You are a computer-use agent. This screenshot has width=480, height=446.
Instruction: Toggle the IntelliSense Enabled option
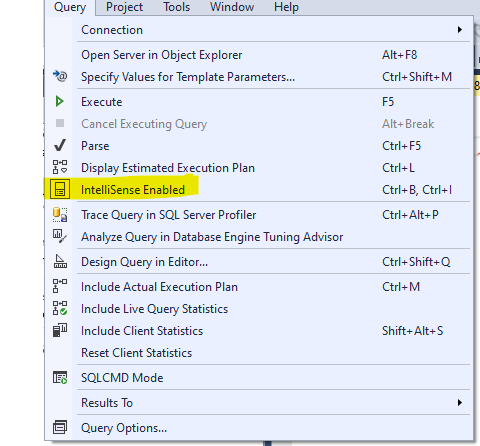pyautogui.click(x=258, y=190)
